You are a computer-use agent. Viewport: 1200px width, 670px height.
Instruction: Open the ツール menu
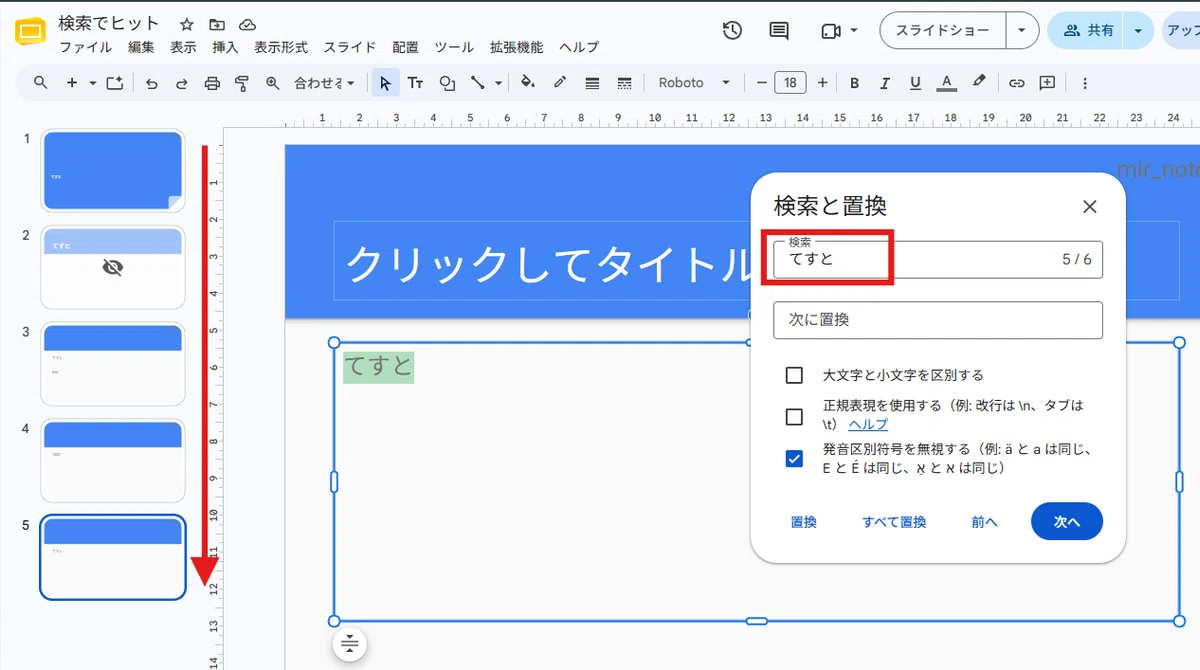454,47
